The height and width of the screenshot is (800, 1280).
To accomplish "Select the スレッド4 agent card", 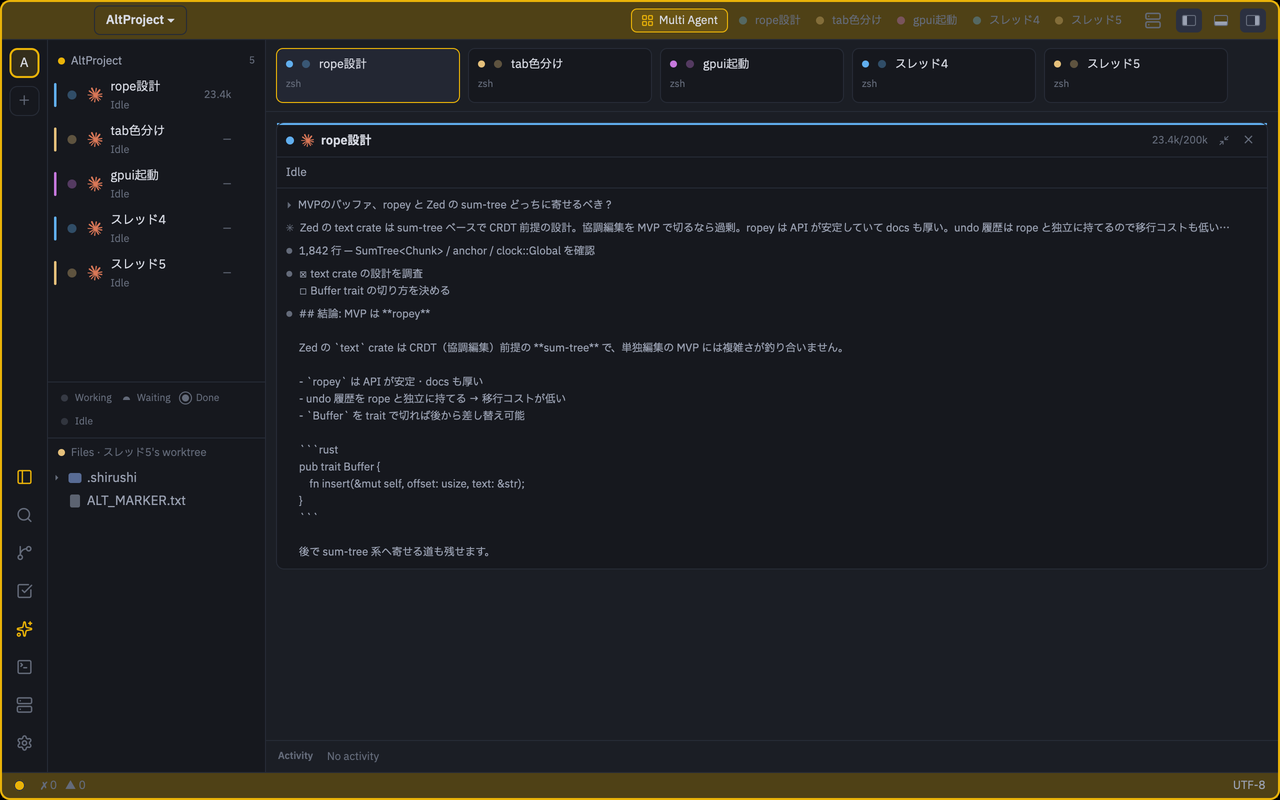I will click(944, 75).
